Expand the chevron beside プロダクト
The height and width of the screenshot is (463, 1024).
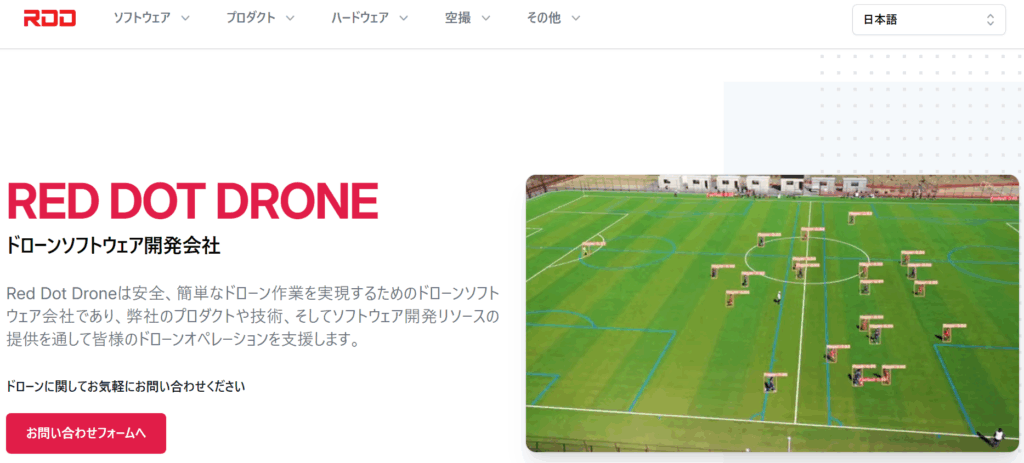tap(290, 18)
